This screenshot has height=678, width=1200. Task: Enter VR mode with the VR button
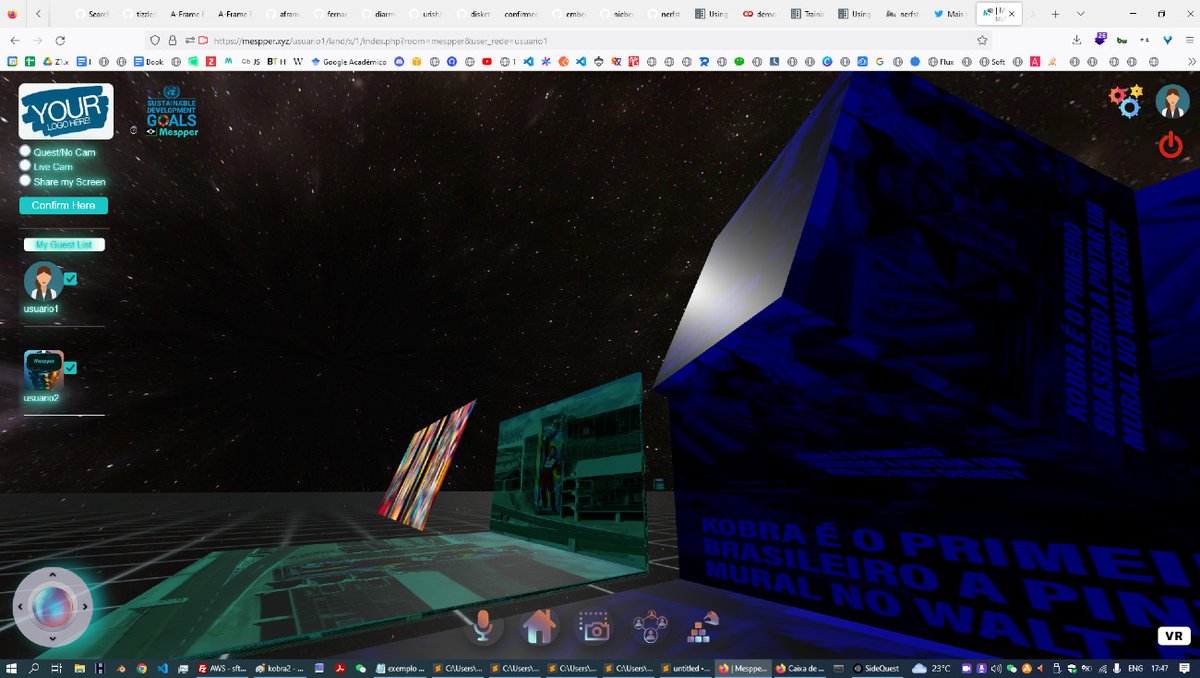click(1174, 636)
